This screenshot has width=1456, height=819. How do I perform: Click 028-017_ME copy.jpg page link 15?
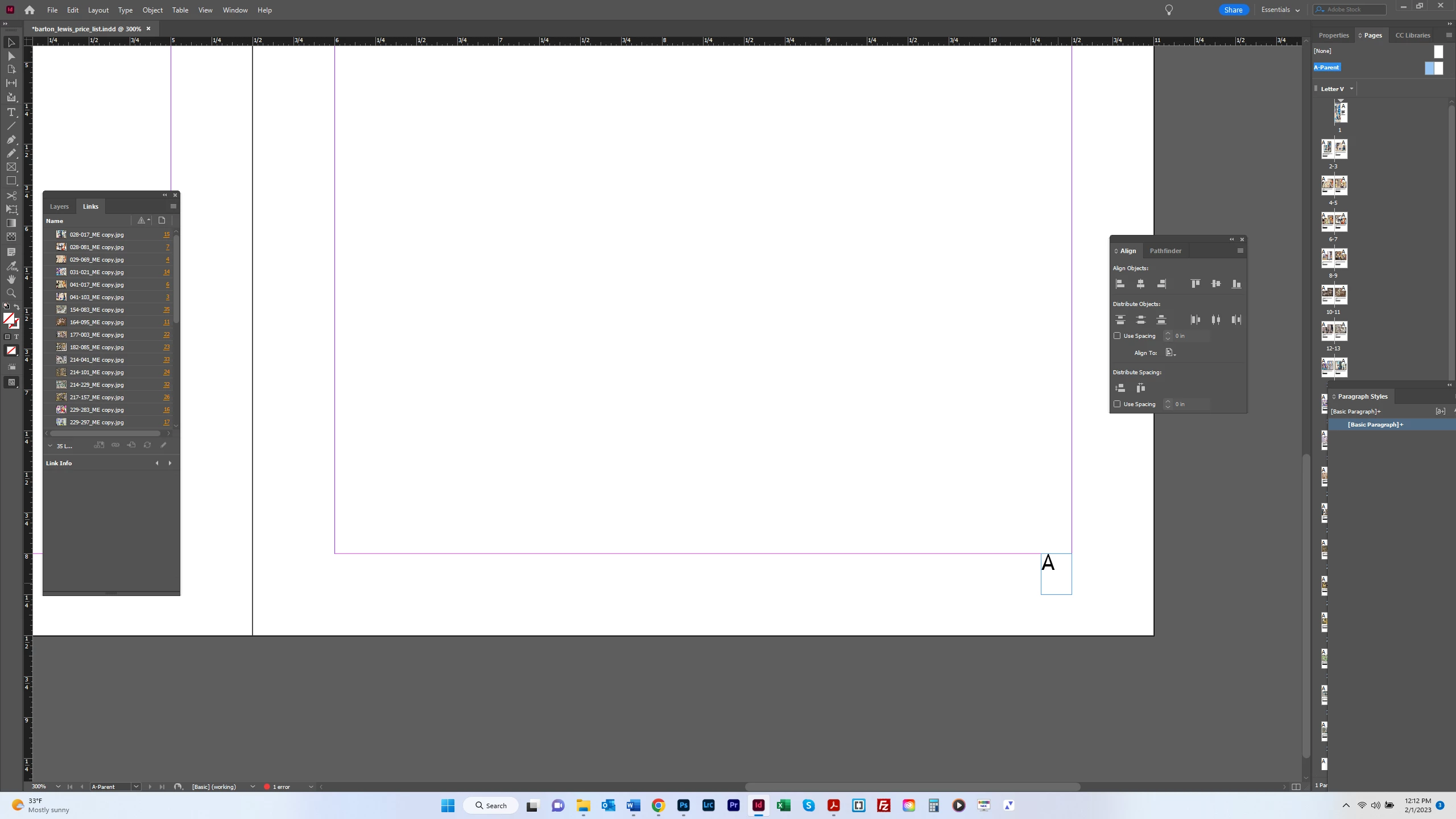(167, 234)
